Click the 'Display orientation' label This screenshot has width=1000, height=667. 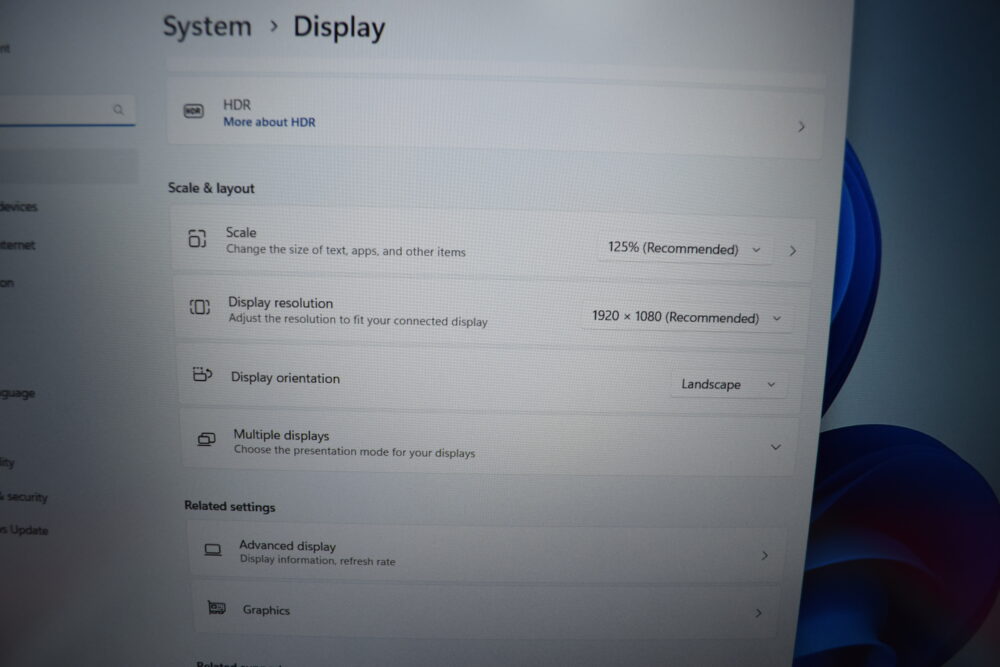[285, 377]
